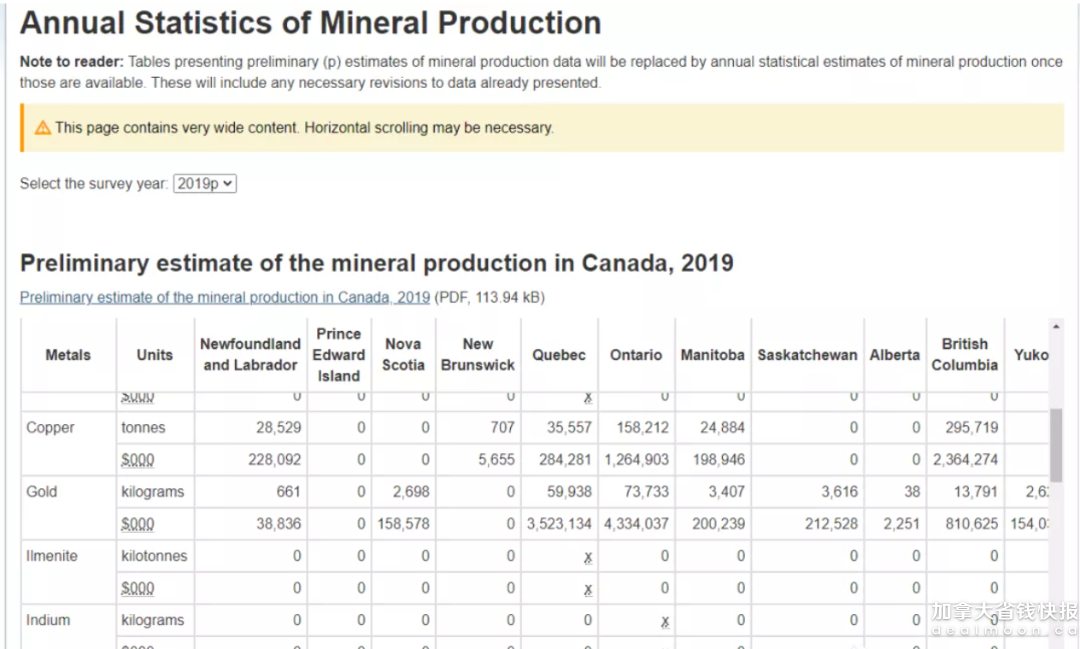Click the Newfoundland and Labrador column header

[250, 355]
